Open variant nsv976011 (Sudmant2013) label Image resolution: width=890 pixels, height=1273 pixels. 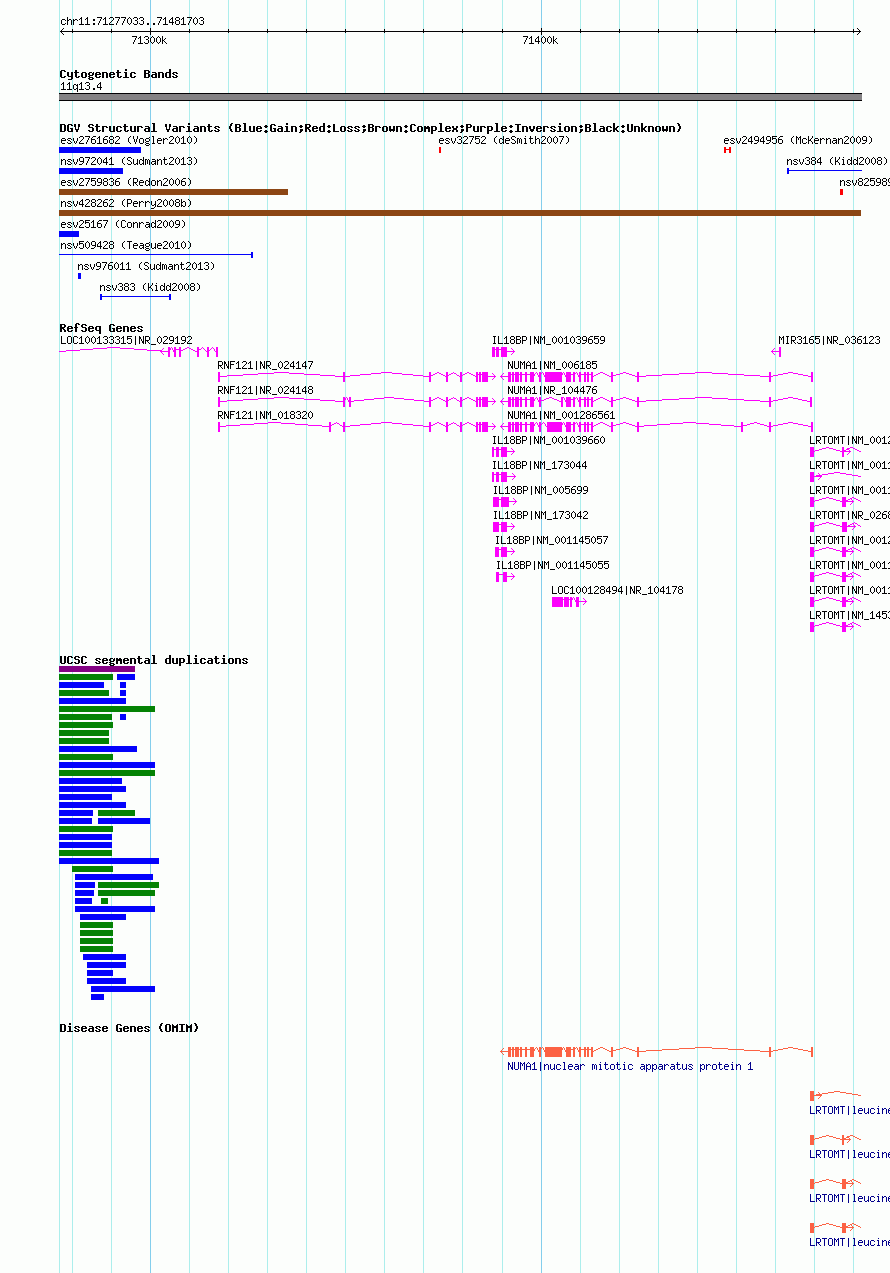pos(146,266)
